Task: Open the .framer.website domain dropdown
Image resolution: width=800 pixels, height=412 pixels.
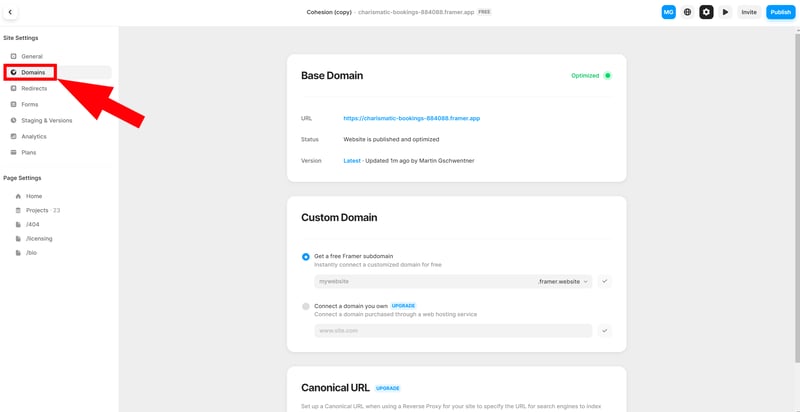Action: coord(563,281)
